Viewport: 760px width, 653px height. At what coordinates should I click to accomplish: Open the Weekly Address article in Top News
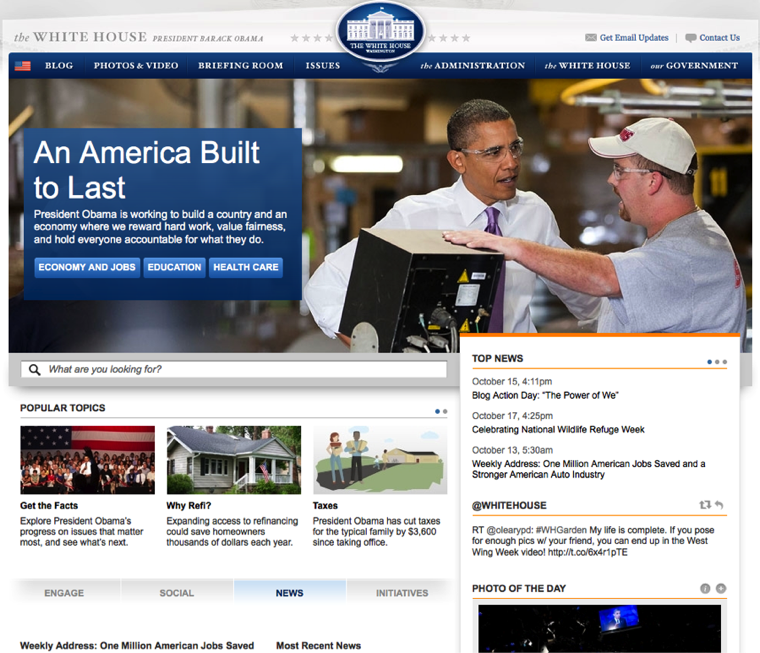[x=588, y=469]
